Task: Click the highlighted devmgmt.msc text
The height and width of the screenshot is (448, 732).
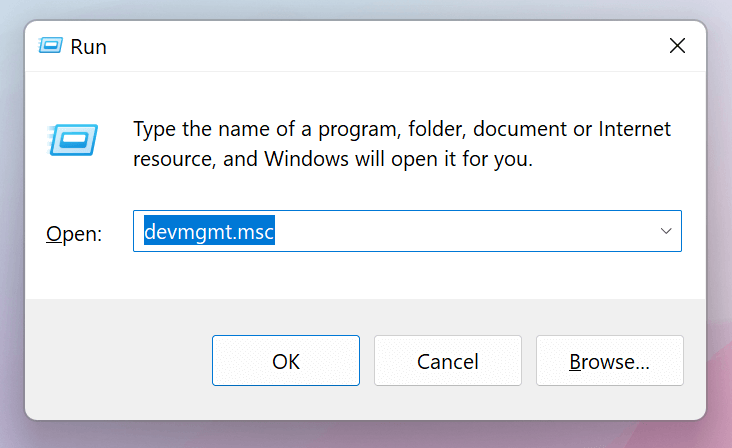Action: (x=209, y=231)
